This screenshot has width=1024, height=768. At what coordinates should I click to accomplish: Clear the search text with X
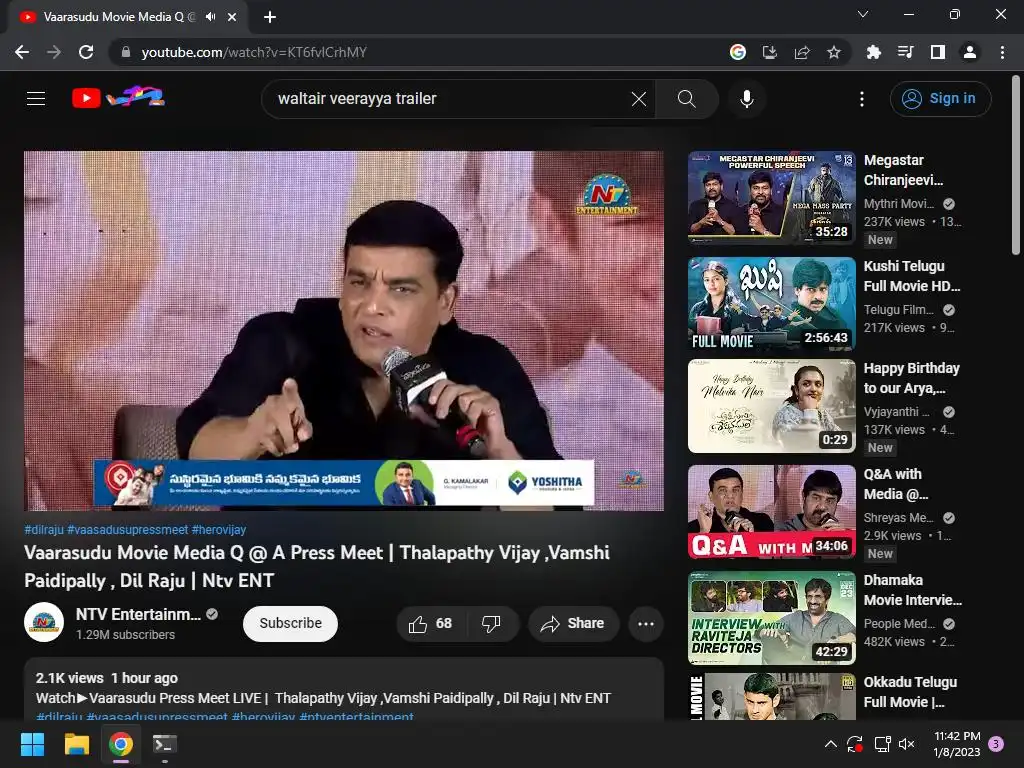pos(639,99)
